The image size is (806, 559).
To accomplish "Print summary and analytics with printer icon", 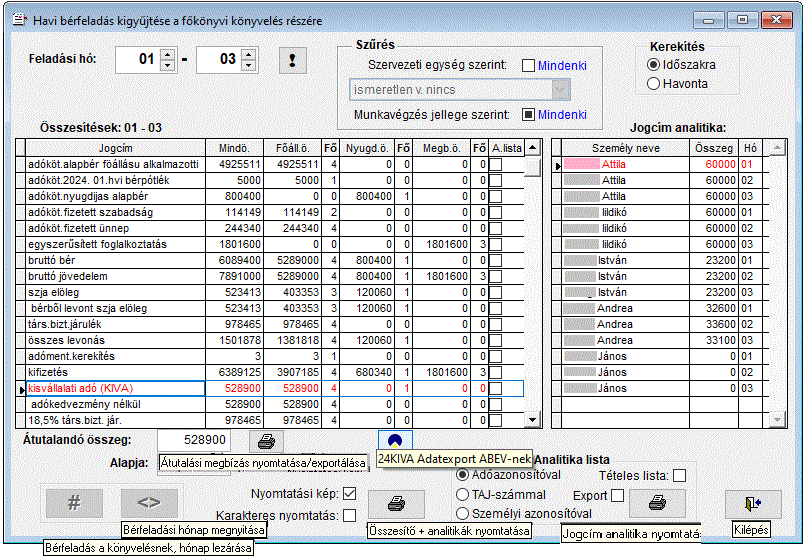I will coord(396,502).
